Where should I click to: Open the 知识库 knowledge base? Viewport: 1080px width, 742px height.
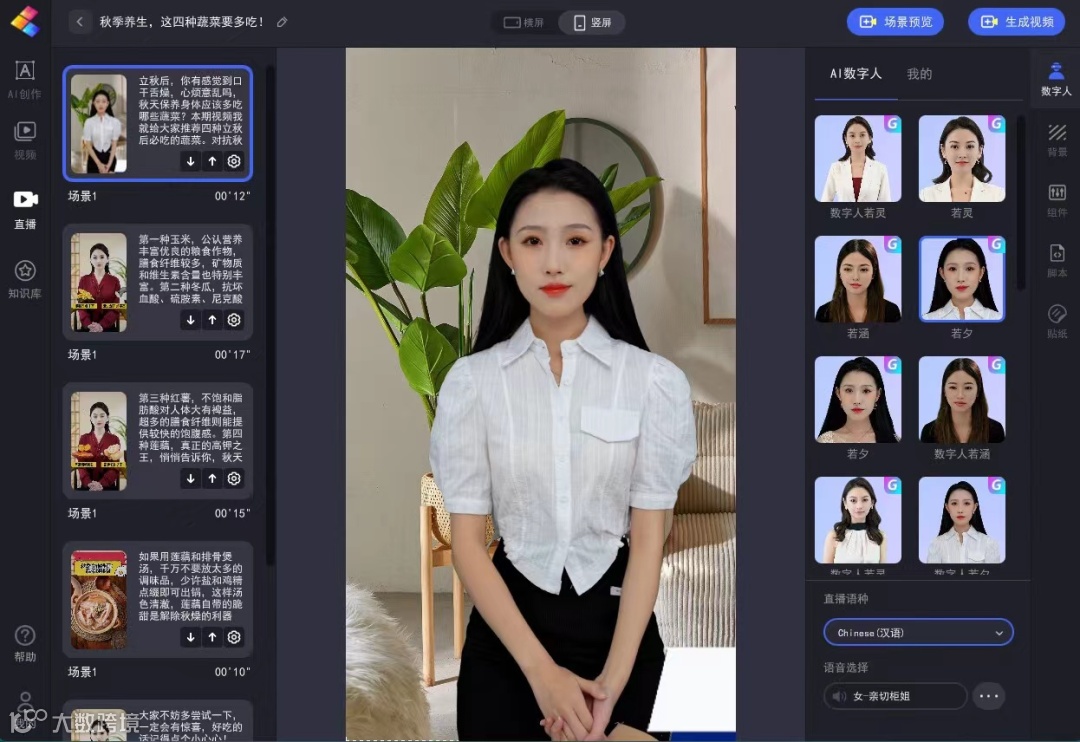click(x=25, y=279)
